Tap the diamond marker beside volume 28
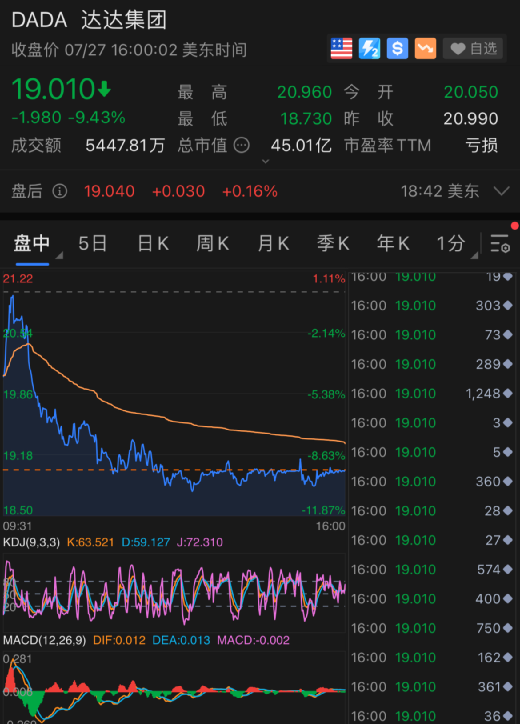The width and height of the screenshot is (520, 724). pos(508,511)
